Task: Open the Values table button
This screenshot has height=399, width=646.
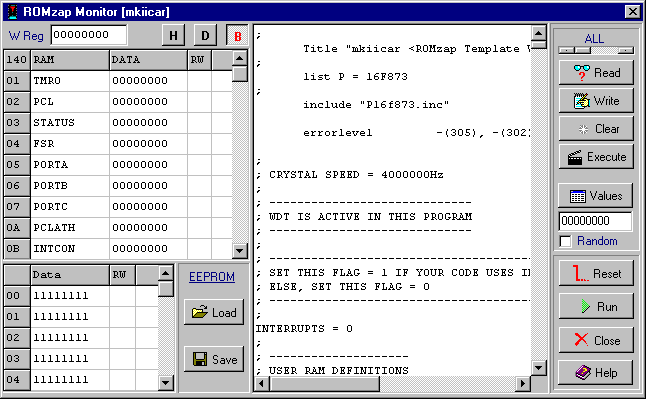Action: coord(595,195)
